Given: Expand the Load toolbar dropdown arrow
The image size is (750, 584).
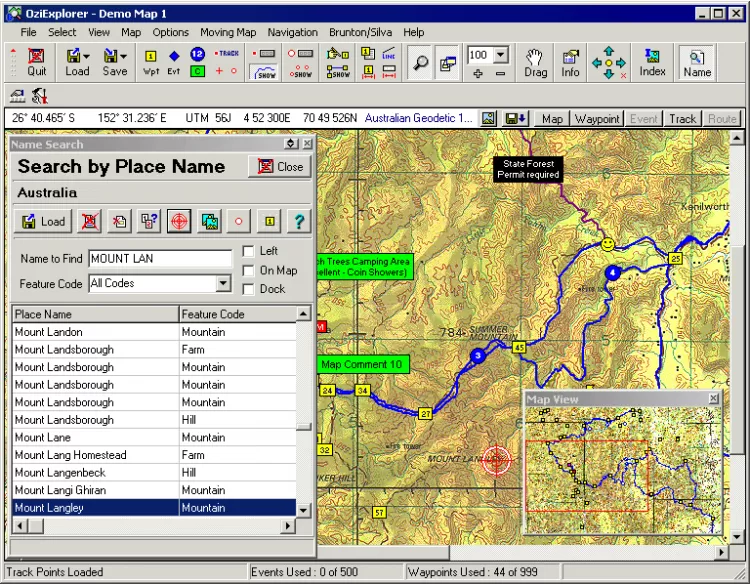Looking at the screenshot, I should [87, 56].
